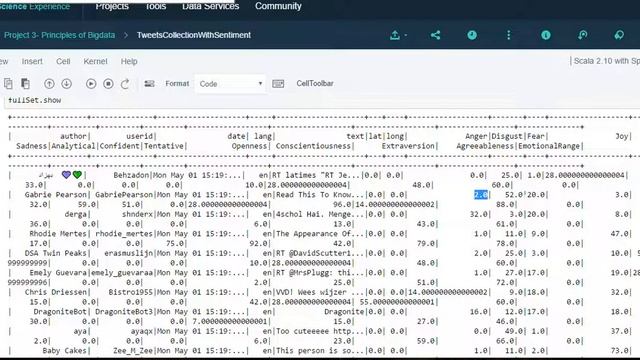Click the paste cells icon
The image size is (640, 360).
[25, 83]
